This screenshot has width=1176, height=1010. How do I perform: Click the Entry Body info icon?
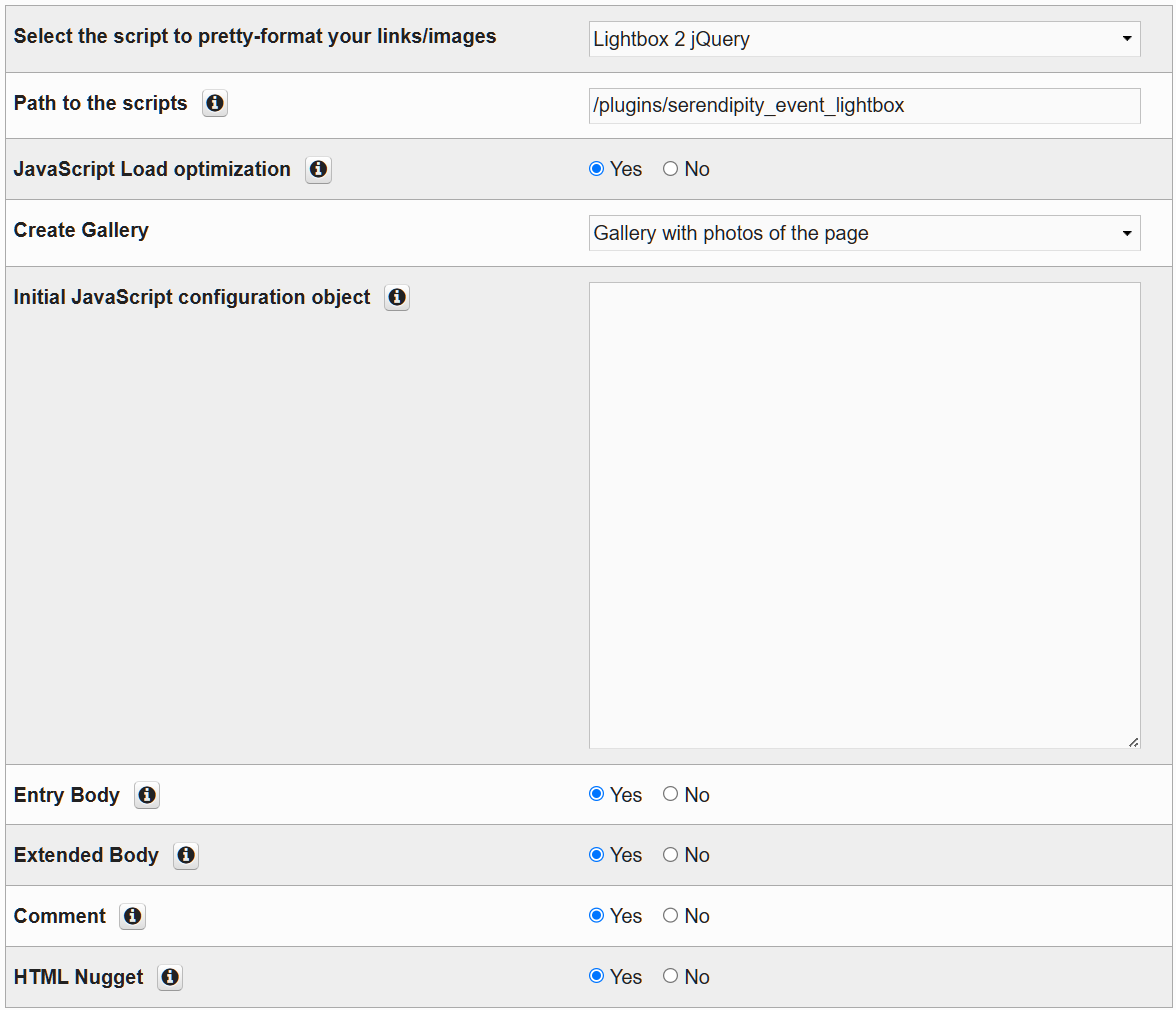click(146, 795)
